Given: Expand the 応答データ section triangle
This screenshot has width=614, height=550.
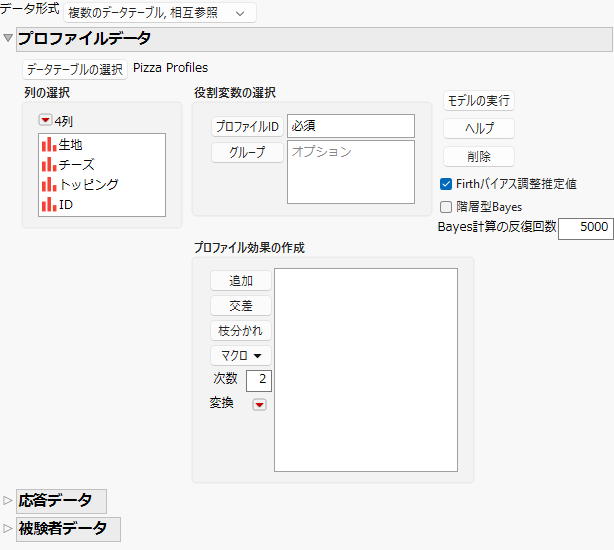Looking at the screenshot, I should [7, 500].
